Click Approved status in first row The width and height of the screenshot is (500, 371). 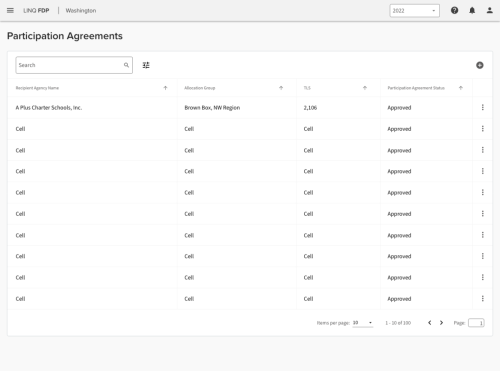coord(399,108)
